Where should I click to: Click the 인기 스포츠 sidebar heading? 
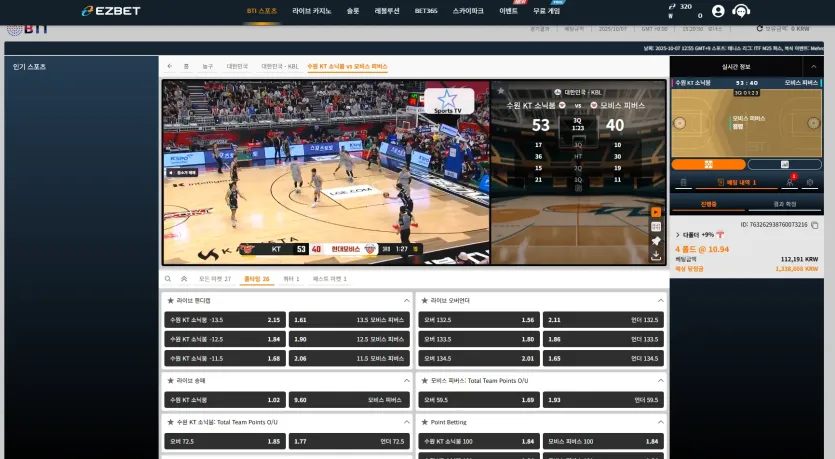(29, 67)
